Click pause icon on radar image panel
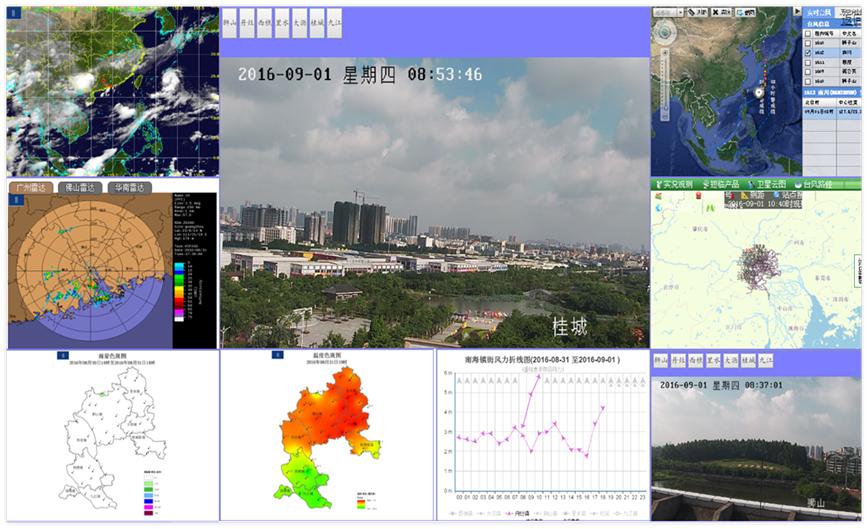Screen dimensions: 868x529 pyautogui.click(x=15, y=200)
